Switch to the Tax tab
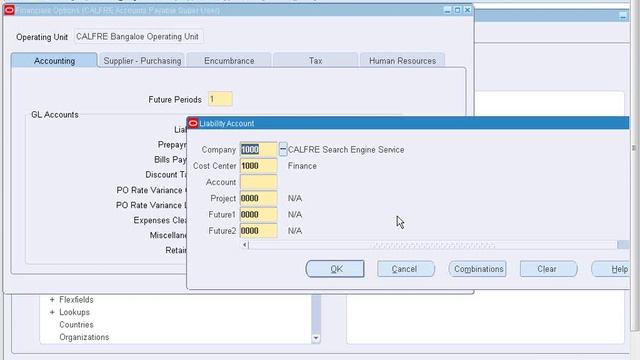Viewport: 640px width, 360px height. coord(315,60)
